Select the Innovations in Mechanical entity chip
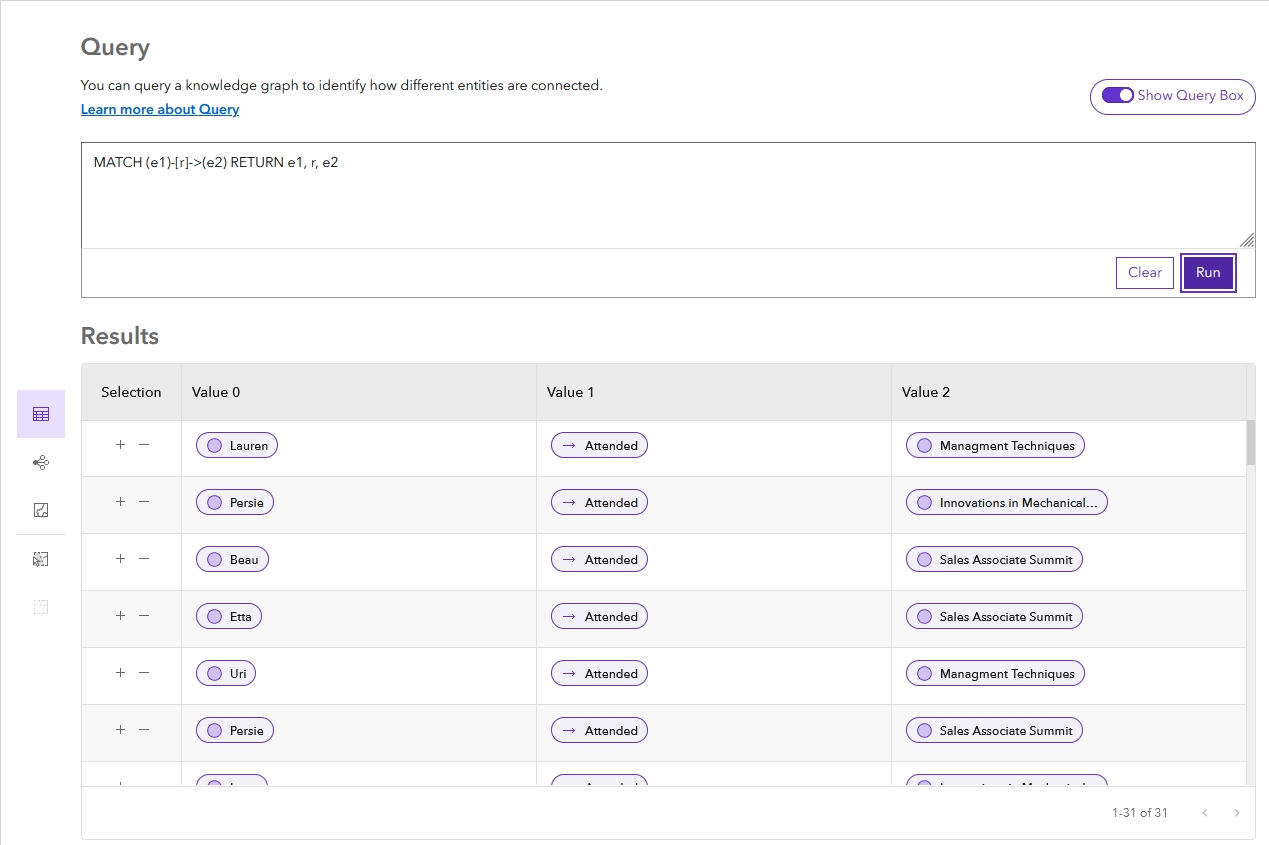Image resolution: width=1269 pixels, height=845 pixels. tap(1006, 503)
